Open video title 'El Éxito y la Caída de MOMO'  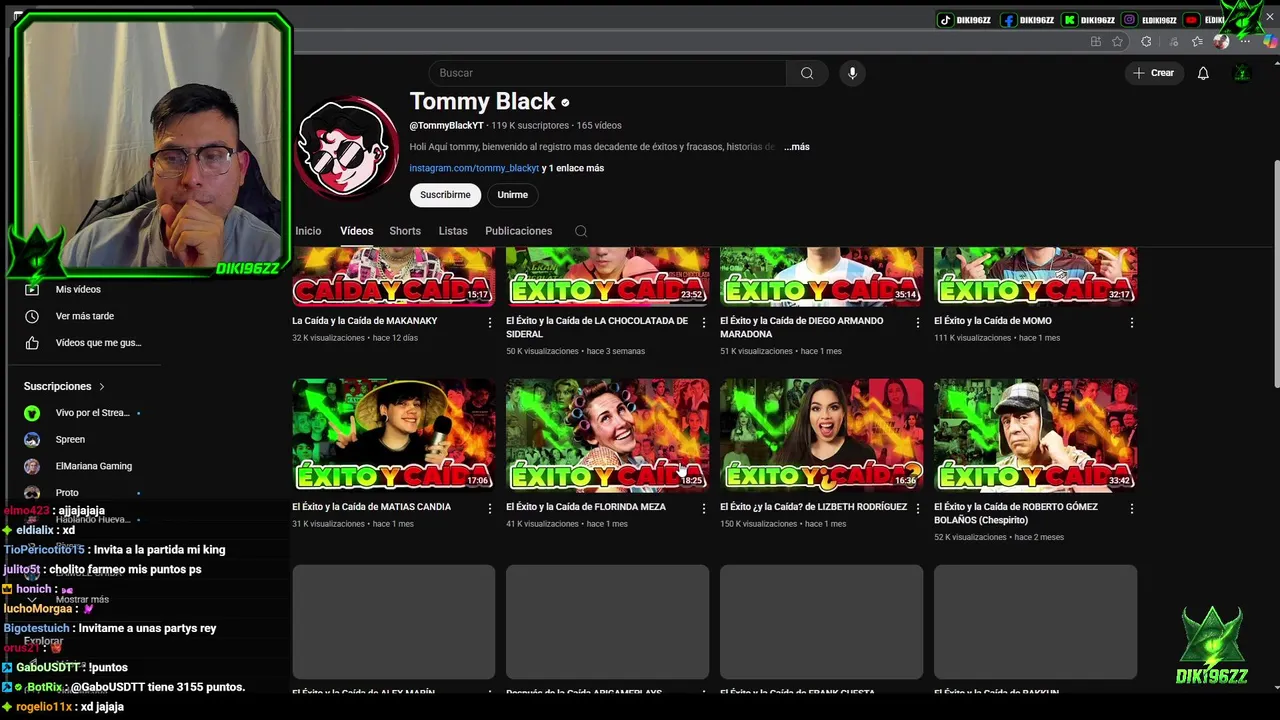(993, 321)
